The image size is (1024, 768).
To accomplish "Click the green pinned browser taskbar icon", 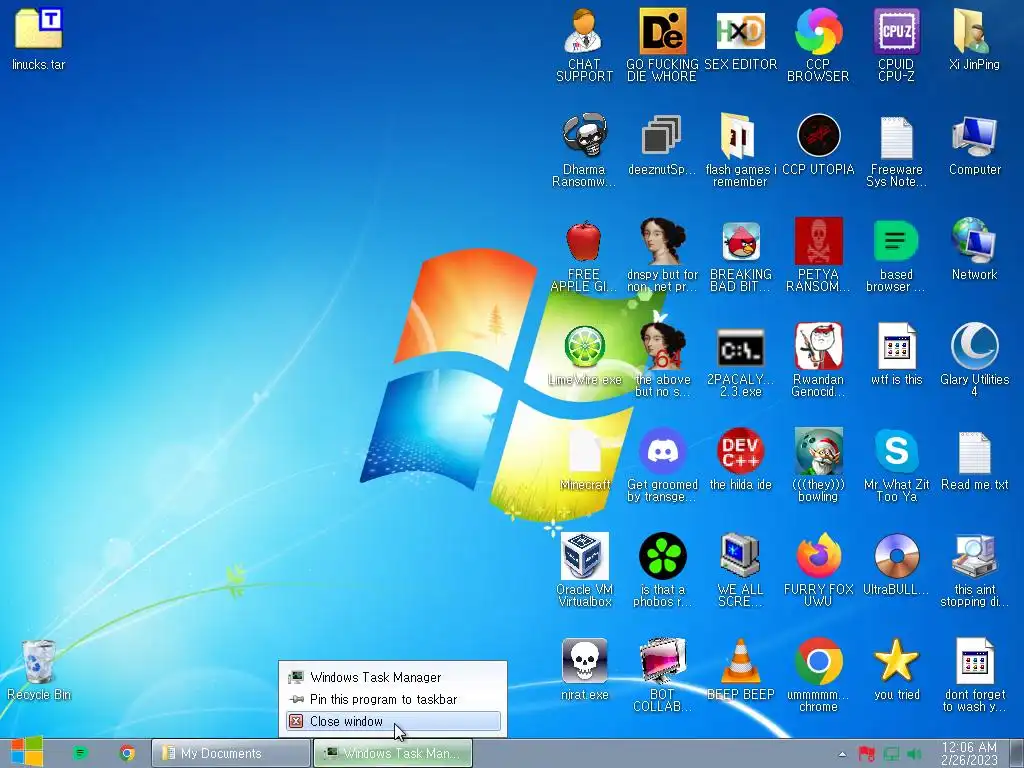I will click(x=80, y=753).
